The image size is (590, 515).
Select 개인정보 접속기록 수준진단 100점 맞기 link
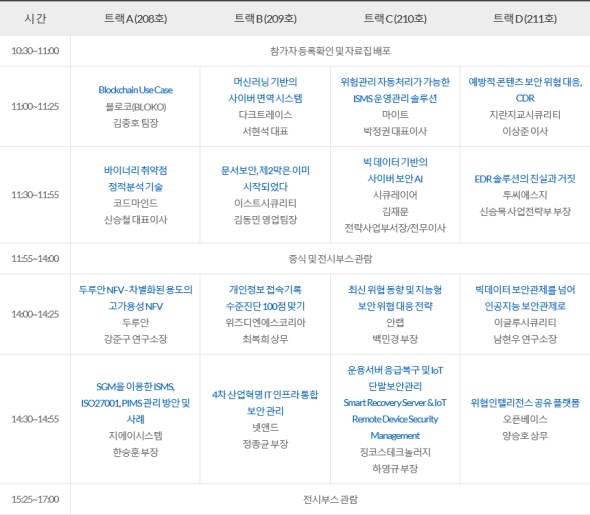coord(265,298)
